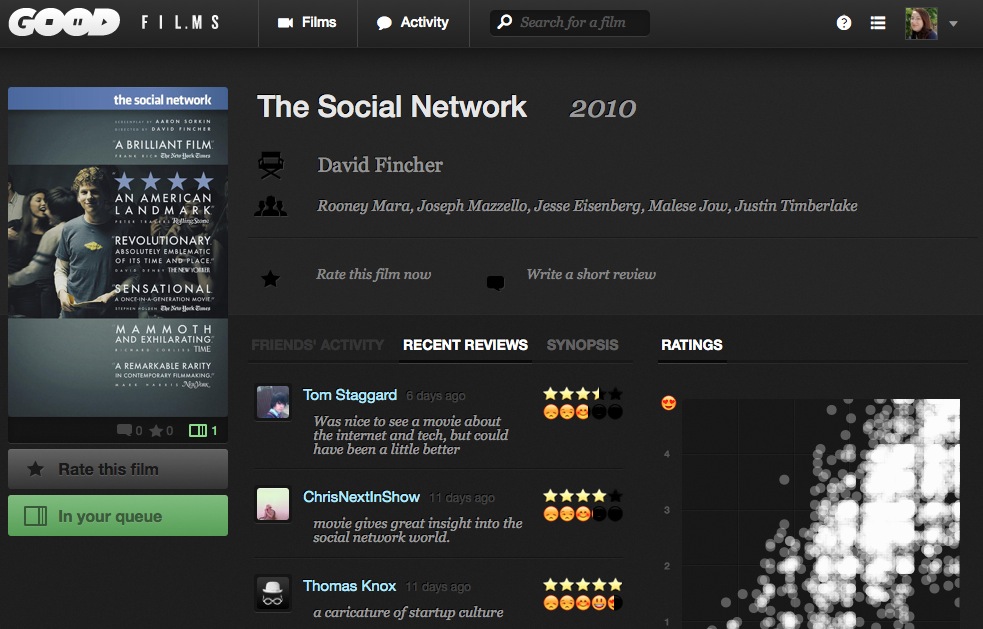Click the comment icon beside Write a short review
This screenshot has width=983, height=629.
495,283
